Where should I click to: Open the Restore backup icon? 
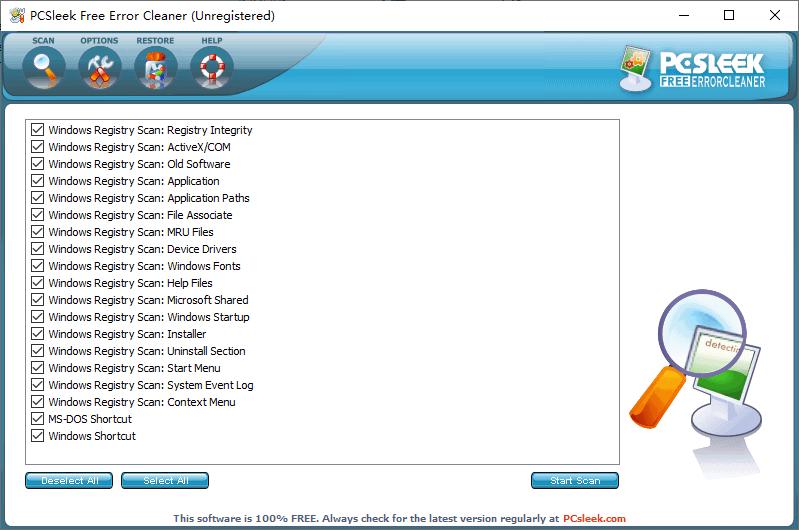click(x=156, y=67)
